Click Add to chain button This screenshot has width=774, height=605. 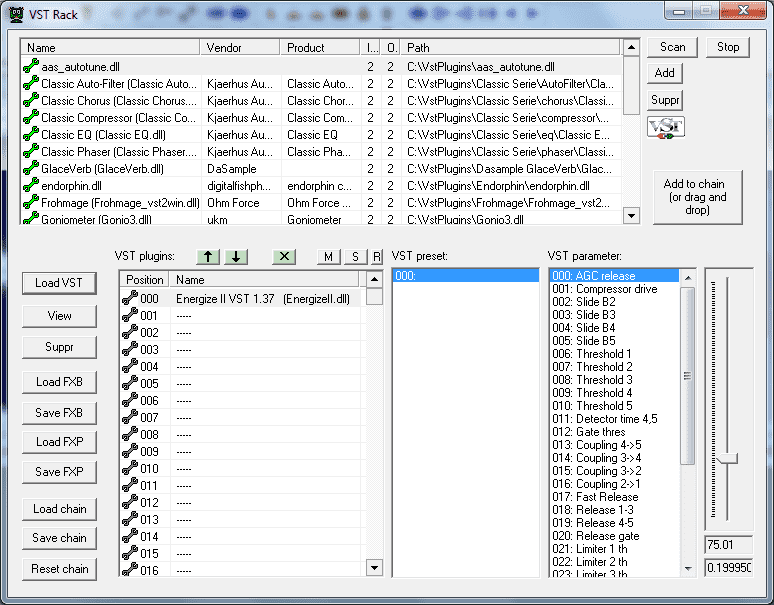pos(697,197)
